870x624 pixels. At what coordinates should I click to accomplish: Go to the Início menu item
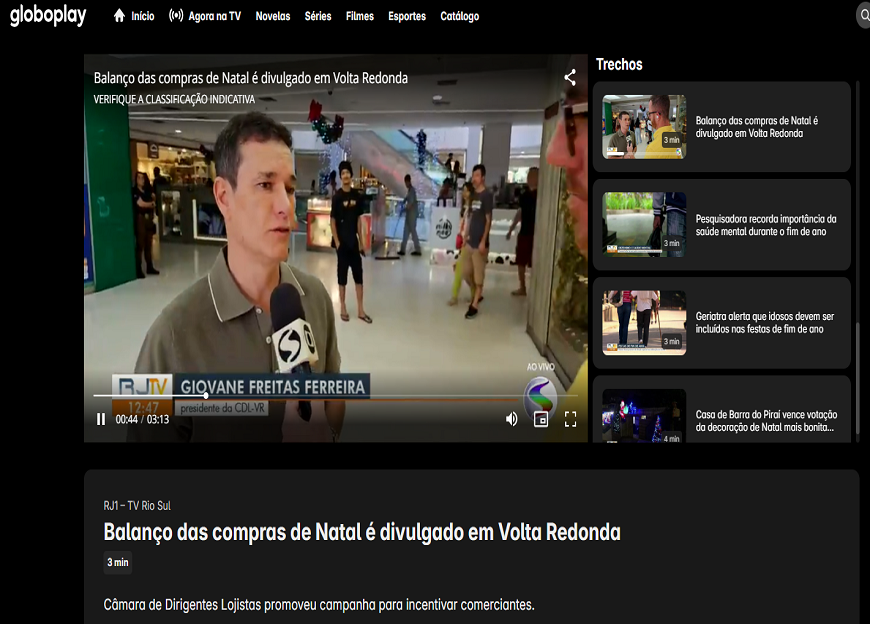(143, 16)
